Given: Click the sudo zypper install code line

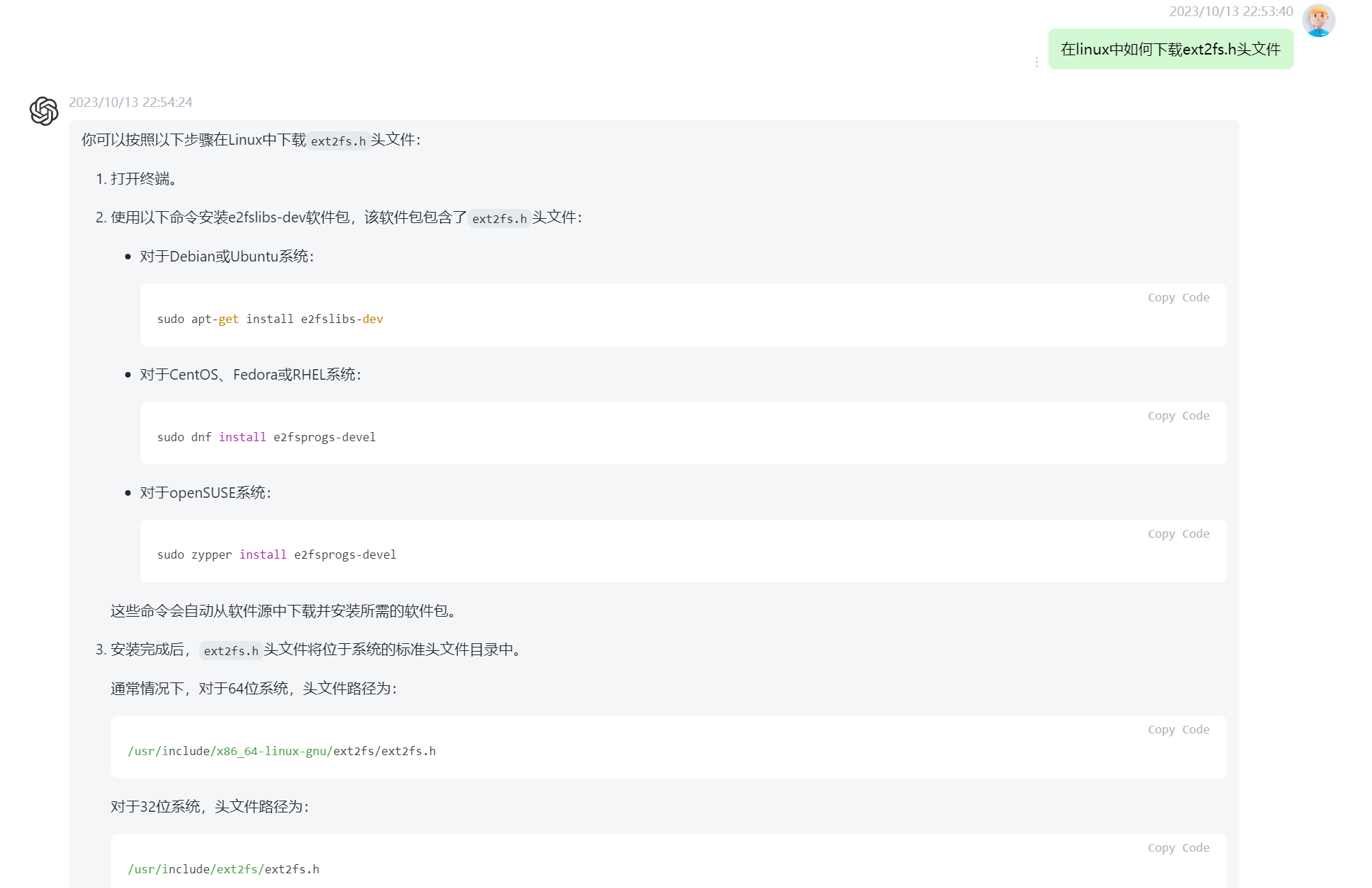Looking at the screenshot, I should coord(276,554).
